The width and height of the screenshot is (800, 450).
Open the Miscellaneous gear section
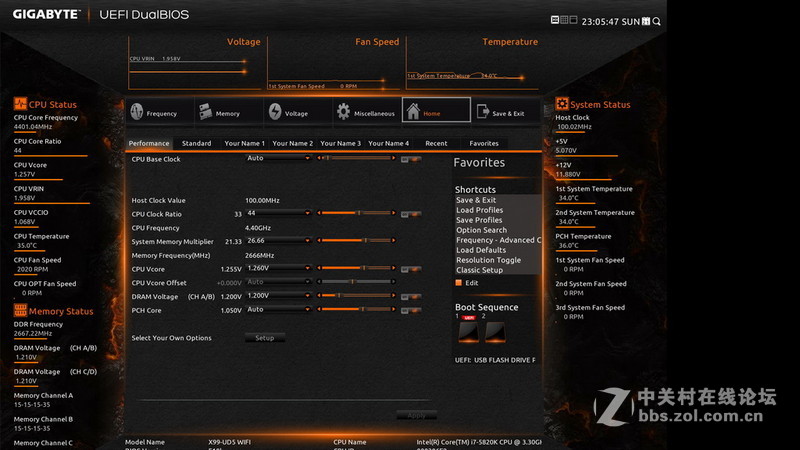343,111
